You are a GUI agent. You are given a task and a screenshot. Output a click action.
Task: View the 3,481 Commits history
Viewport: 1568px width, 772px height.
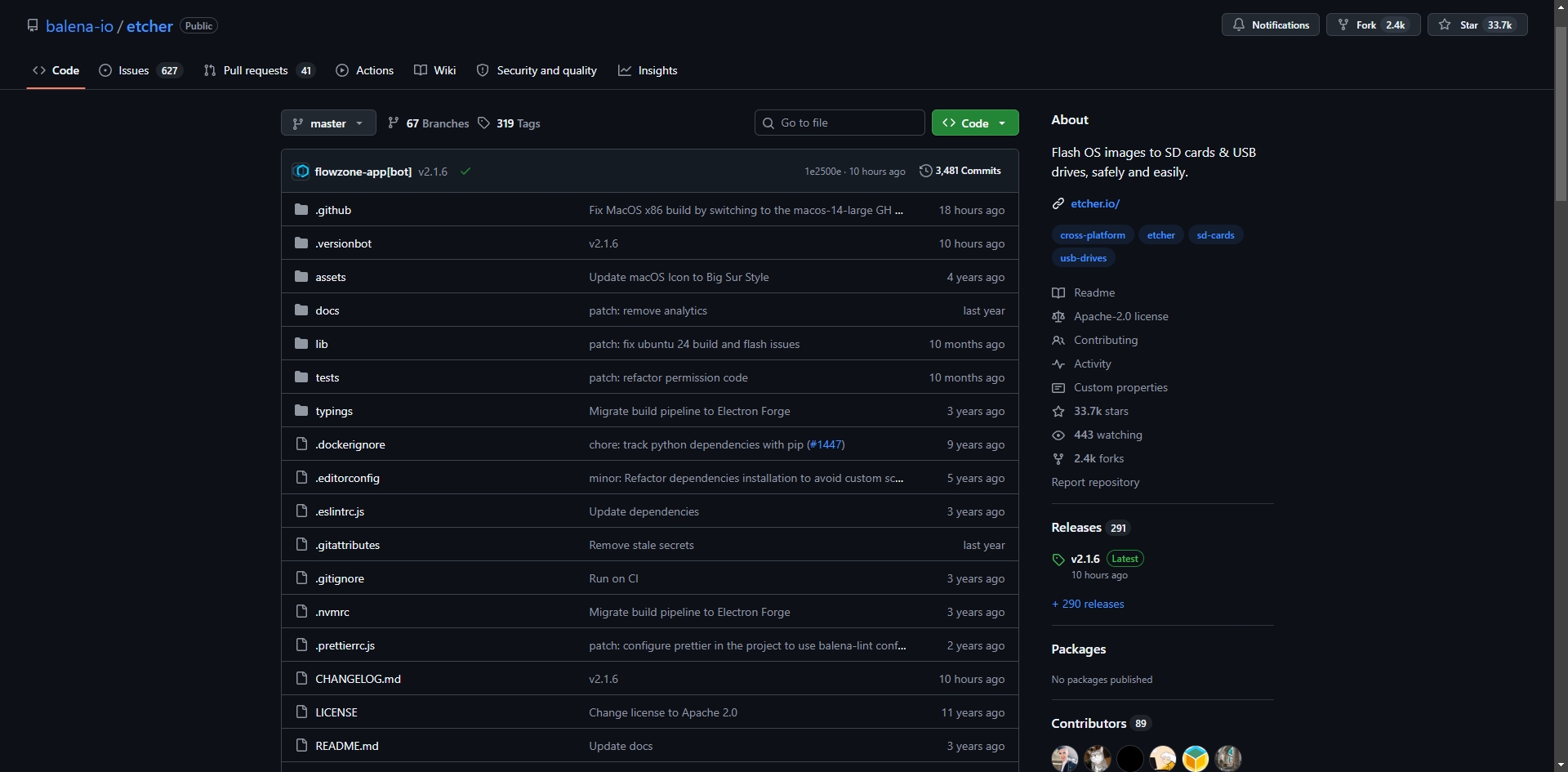[960, 171]
